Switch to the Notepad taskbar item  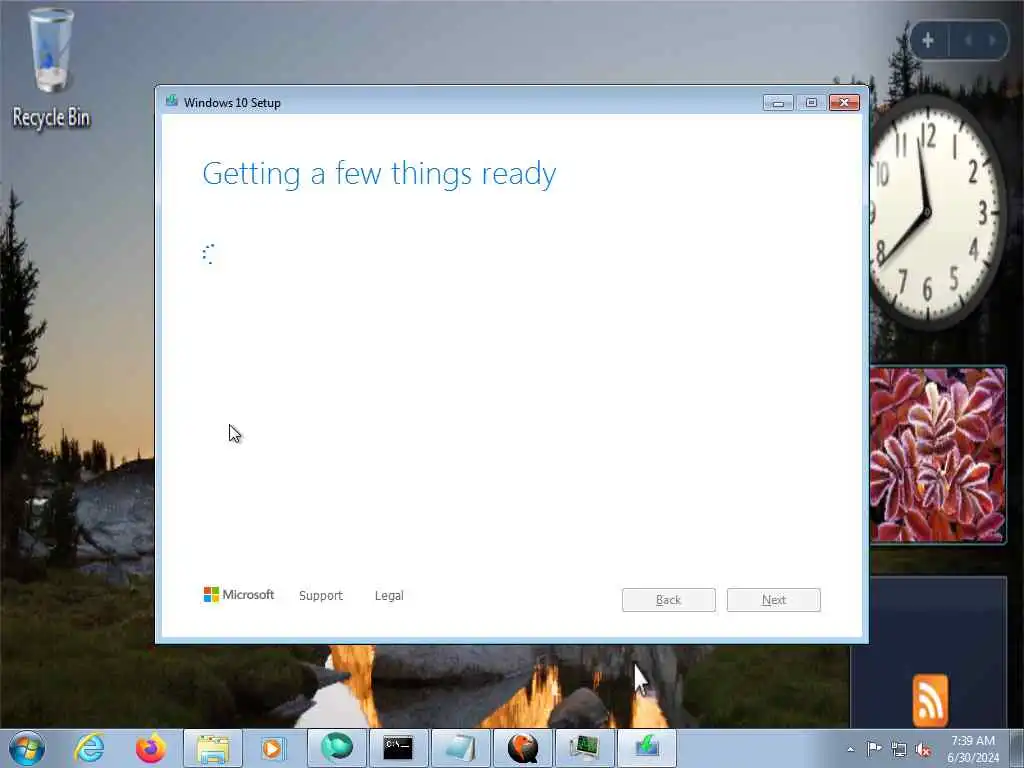[460, 748]
